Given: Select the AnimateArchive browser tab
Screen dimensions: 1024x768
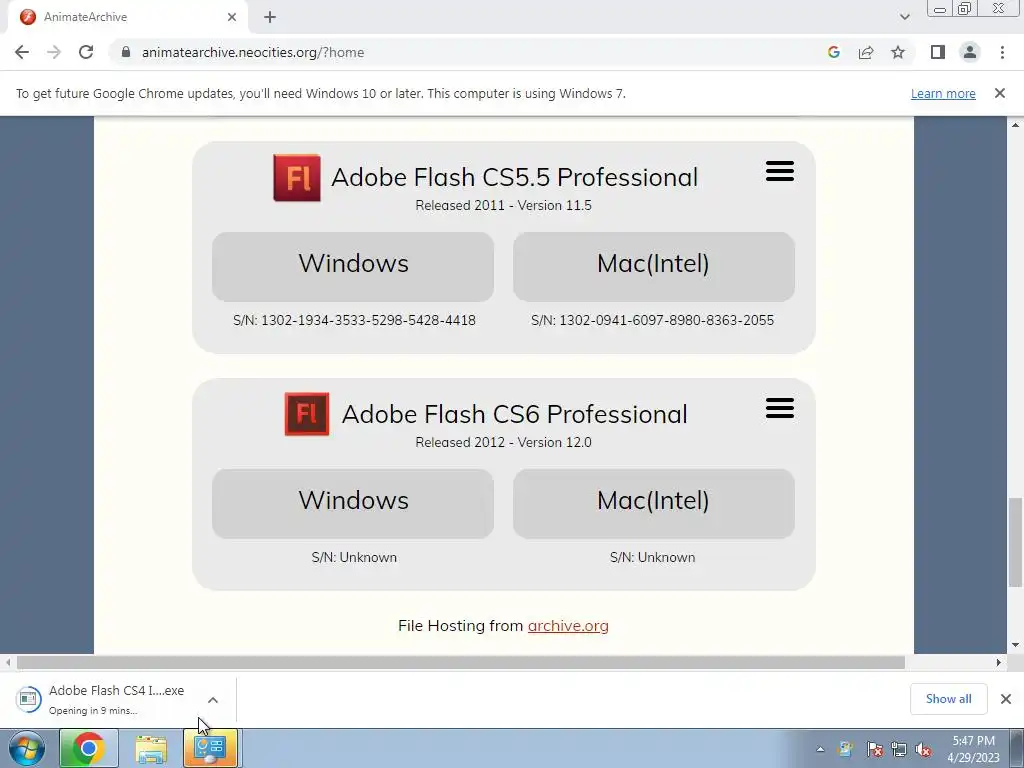Looking at the screenshot, I should [127, 17].
